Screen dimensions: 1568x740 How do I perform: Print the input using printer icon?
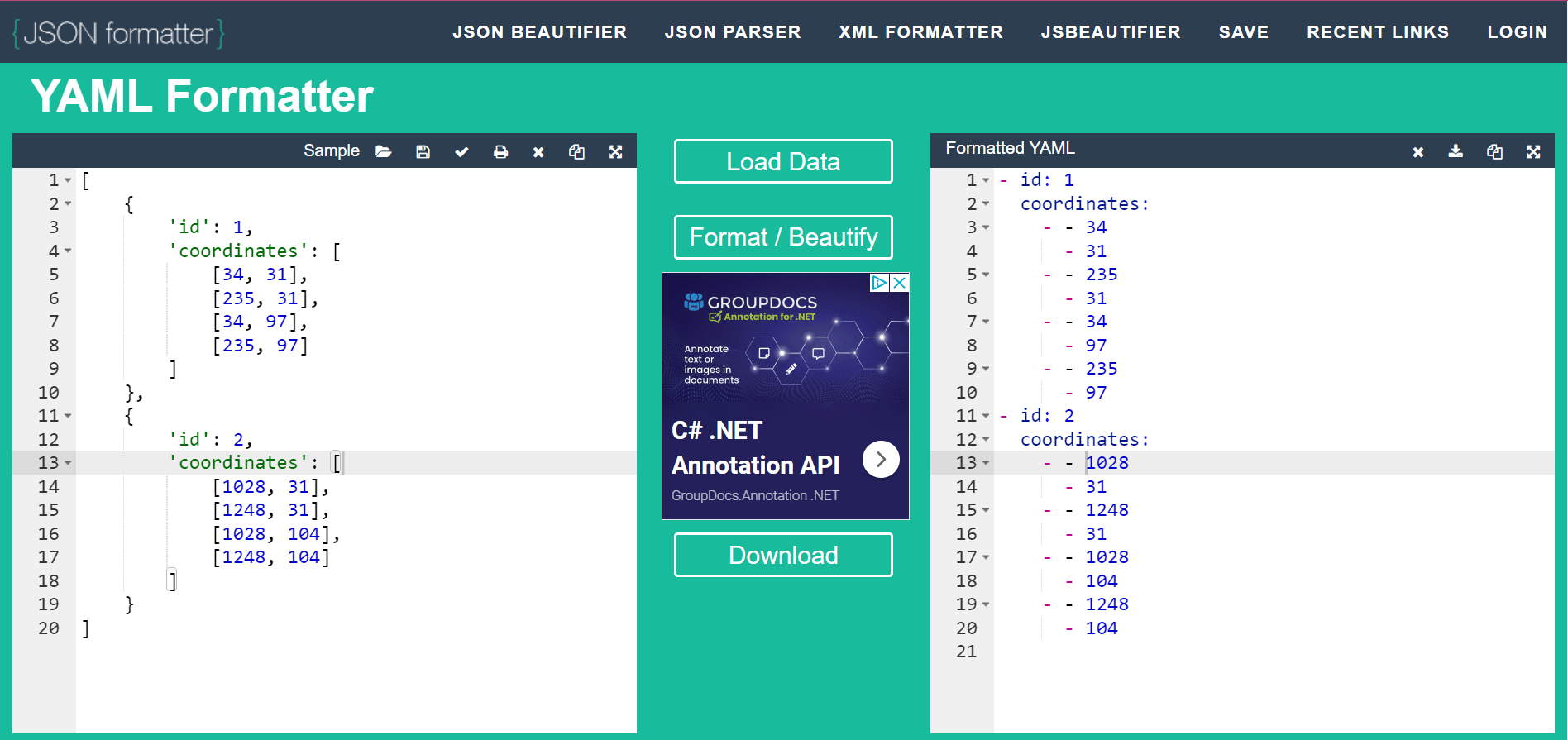pos(500,151)
